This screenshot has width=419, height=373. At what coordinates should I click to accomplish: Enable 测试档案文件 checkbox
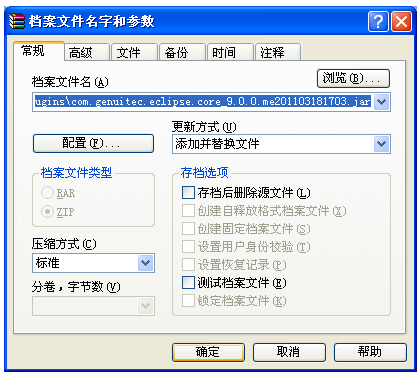tap(188, 283)
